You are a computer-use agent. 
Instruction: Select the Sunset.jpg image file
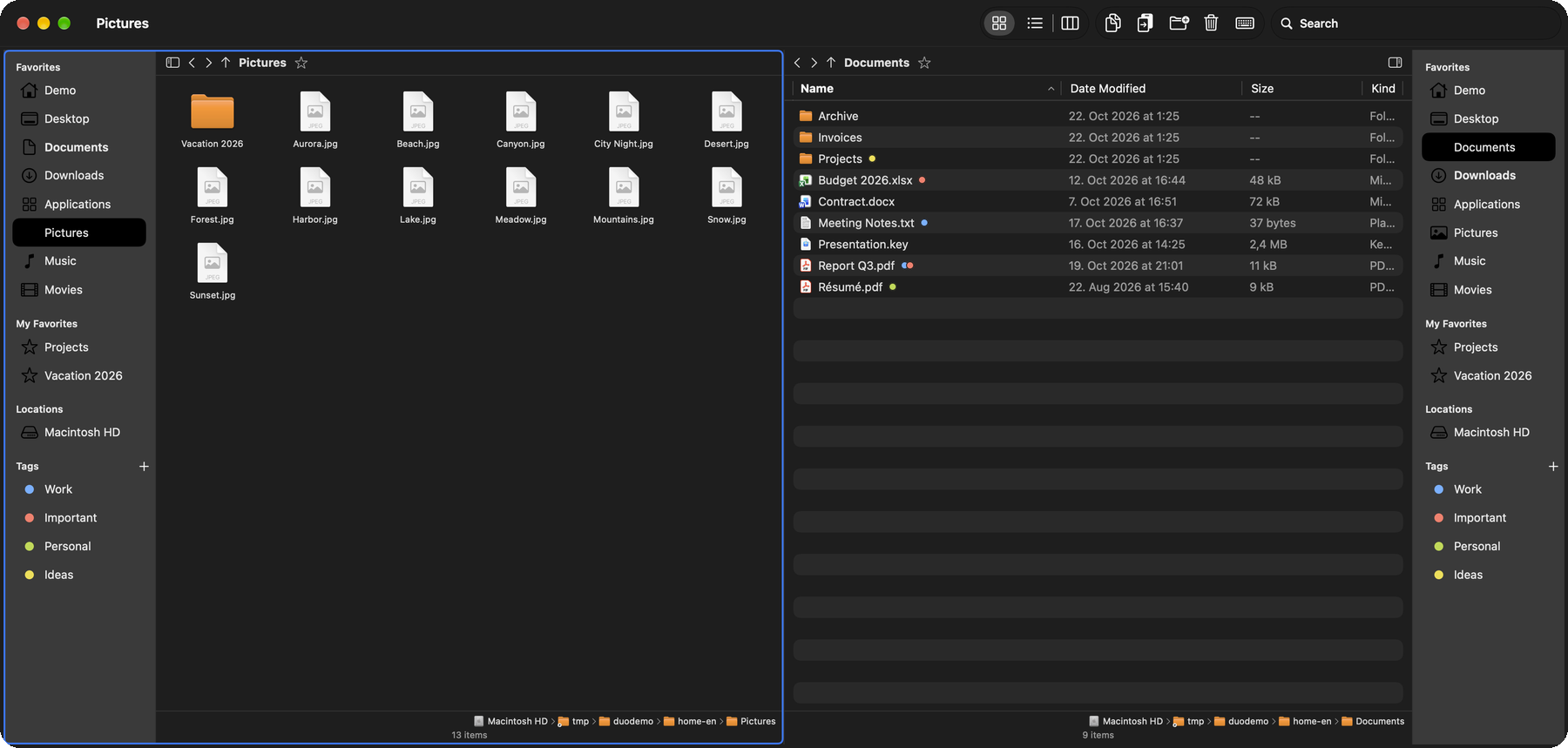(213, 272)
